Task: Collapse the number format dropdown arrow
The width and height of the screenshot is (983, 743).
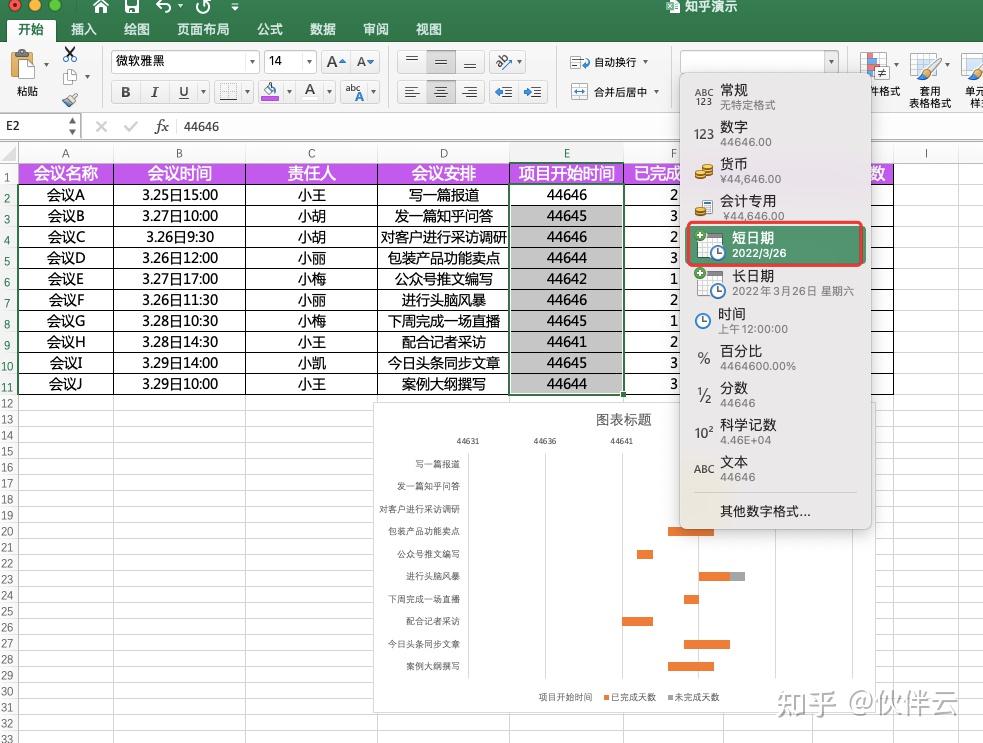Action: coord(831,61)
